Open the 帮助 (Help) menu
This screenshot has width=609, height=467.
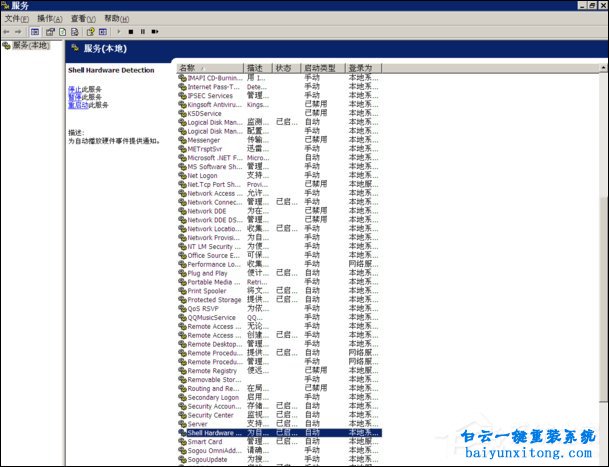coord(116,18)
